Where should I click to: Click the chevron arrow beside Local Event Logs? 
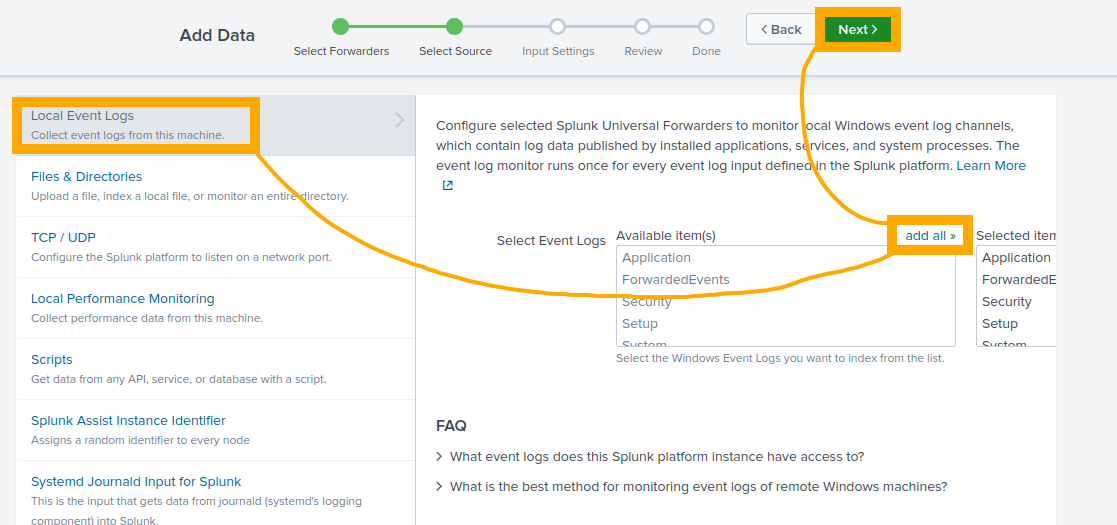[x=400, y=120]
